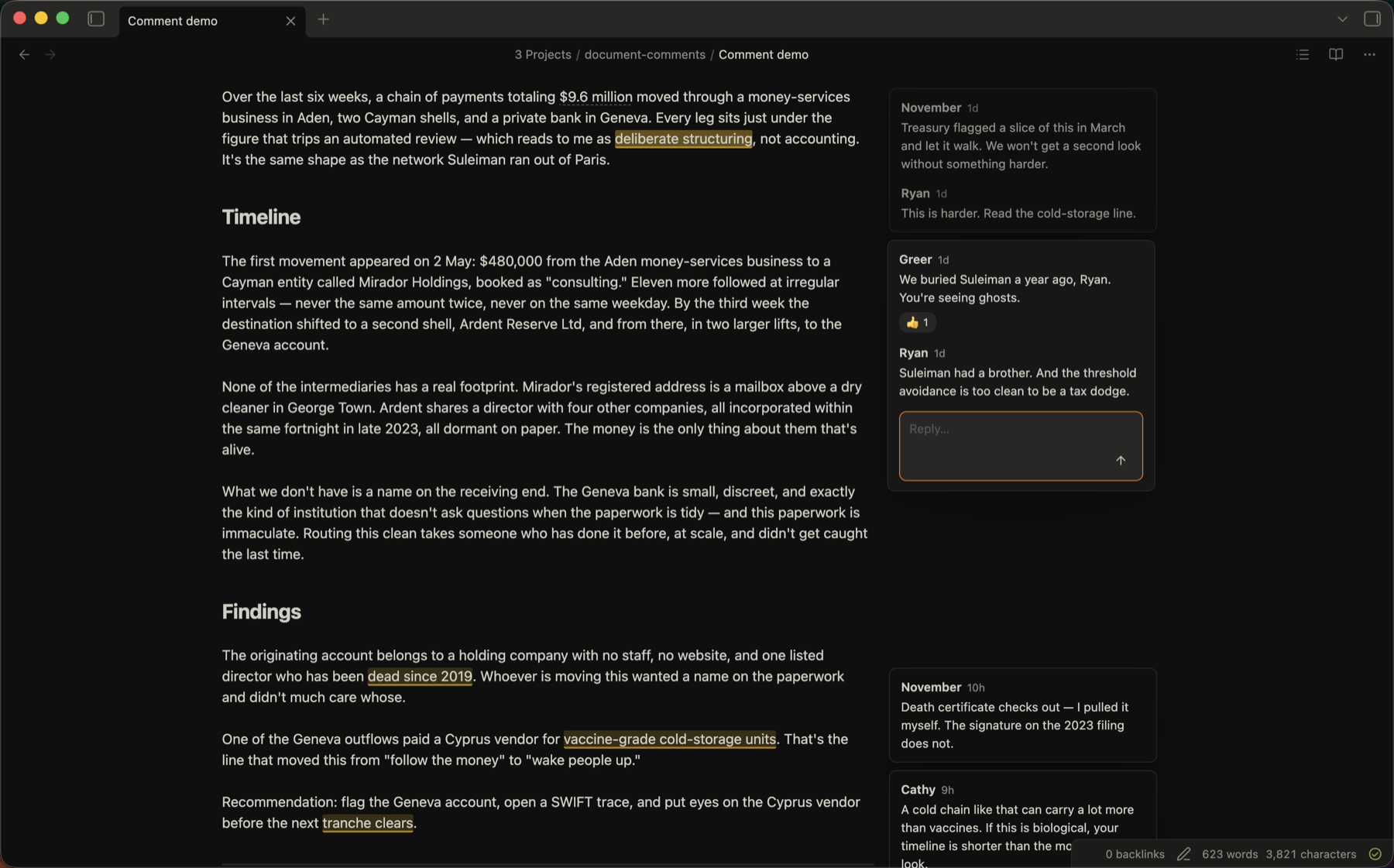The height and width of the screenshot is (868, 1394).
Task: Focus the Reply text field
Action: tap(1021, 446)
